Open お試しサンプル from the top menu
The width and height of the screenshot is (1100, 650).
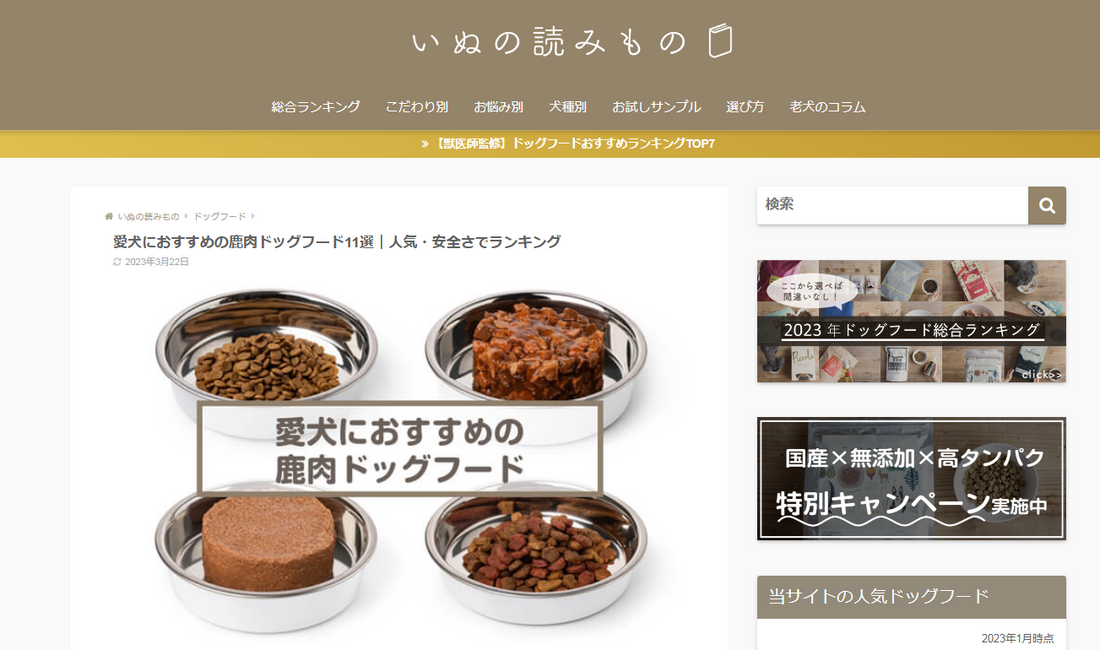656,107
